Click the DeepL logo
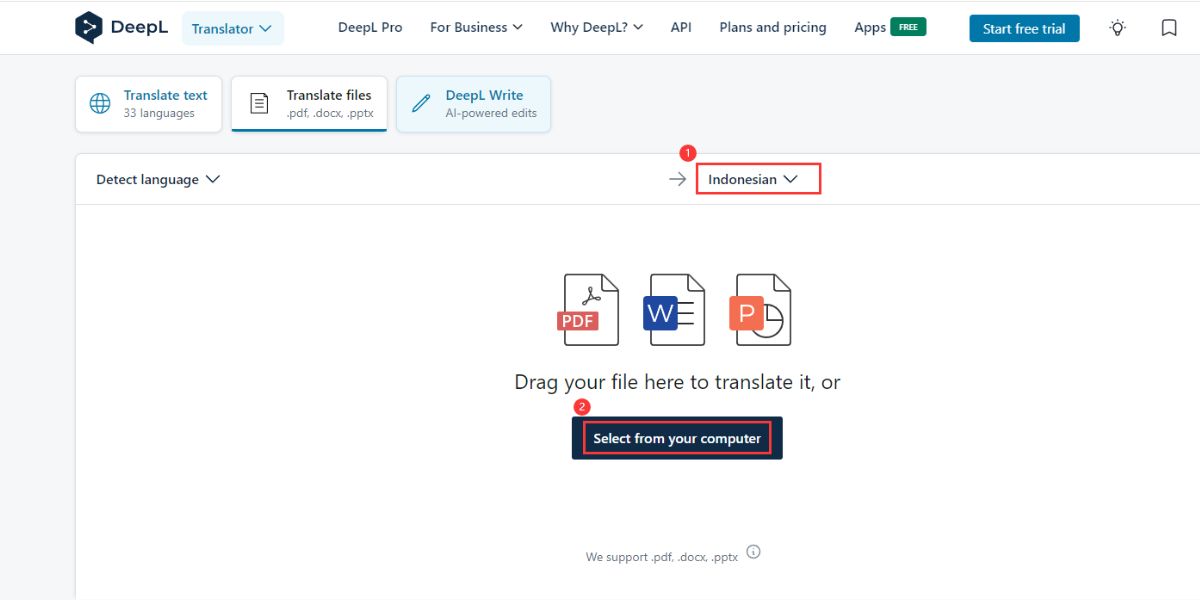This screenshot has height=600, width=1200. pyautogui.click(x=119, y=27)
